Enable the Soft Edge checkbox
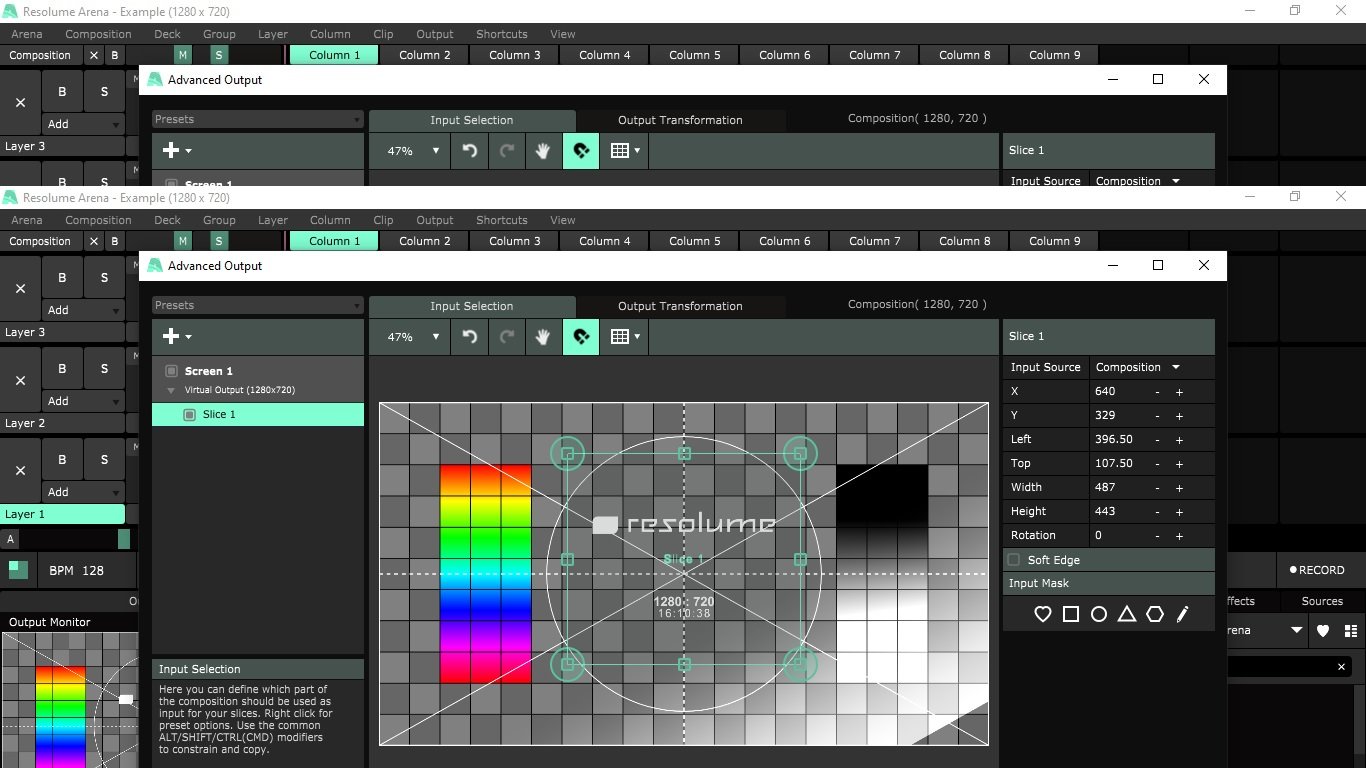The width and height of the screenshot is (1366, 768). point(1014,560)
